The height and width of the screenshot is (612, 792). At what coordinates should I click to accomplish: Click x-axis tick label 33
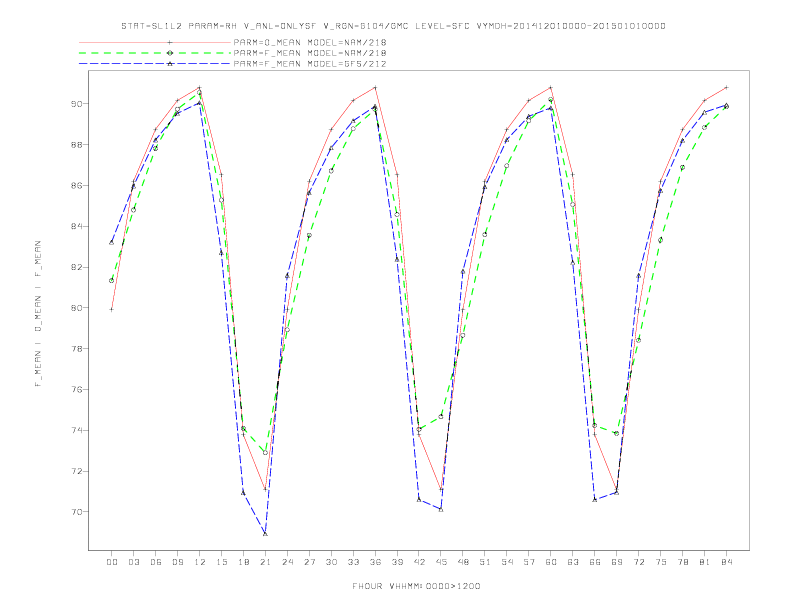pyautogui.click(x=353, y=562)
